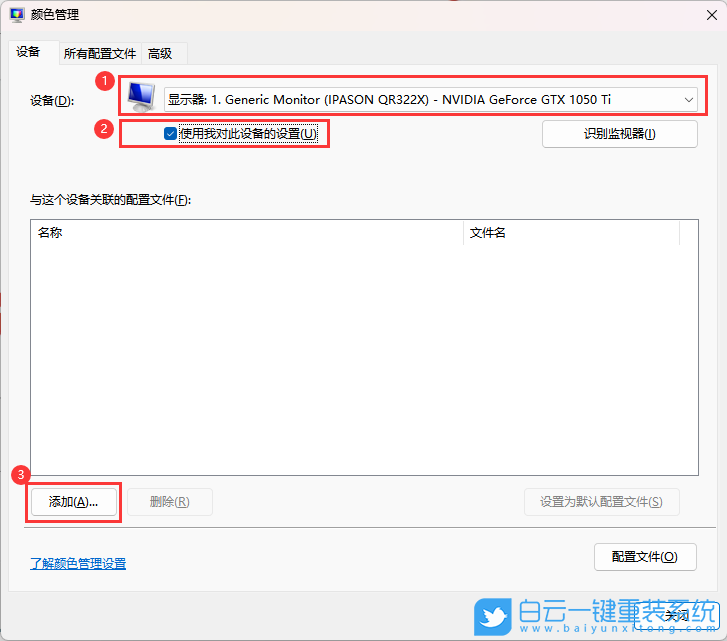Screen dimensions: 727x641
Task: Click the 配置文件(O) button
Action: [x=645, y=557]
